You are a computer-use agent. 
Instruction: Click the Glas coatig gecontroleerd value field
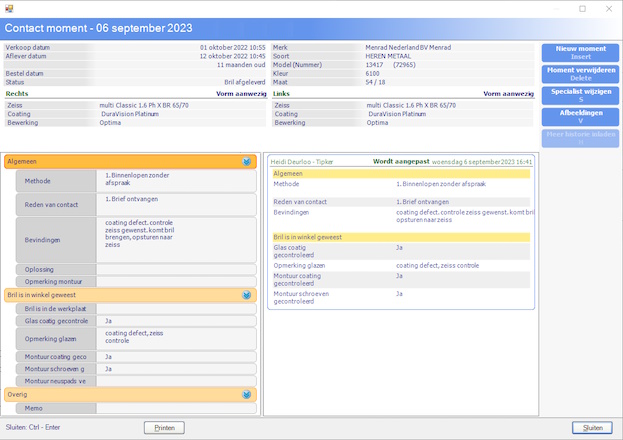tap(175, 321)
